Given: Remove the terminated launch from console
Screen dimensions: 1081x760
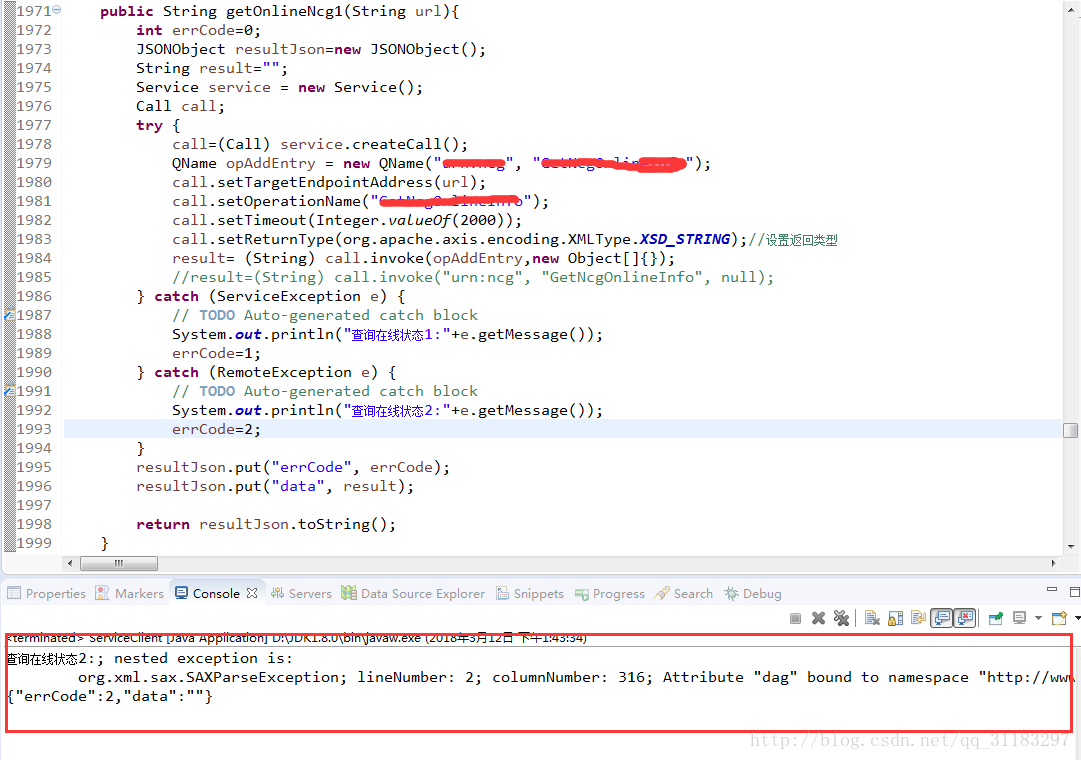Looking at the screenshot, I should click(818, 618).
